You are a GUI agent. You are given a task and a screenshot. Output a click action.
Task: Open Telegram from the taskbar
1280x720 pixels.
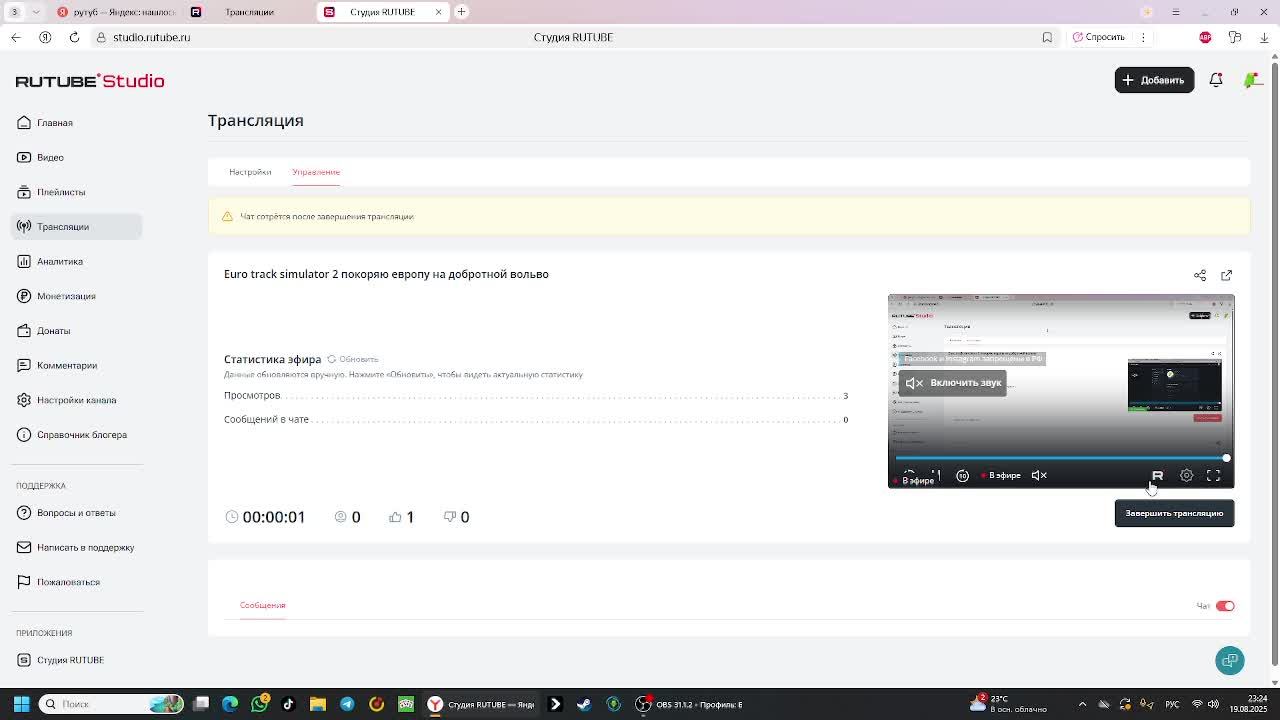pos(347,704)
